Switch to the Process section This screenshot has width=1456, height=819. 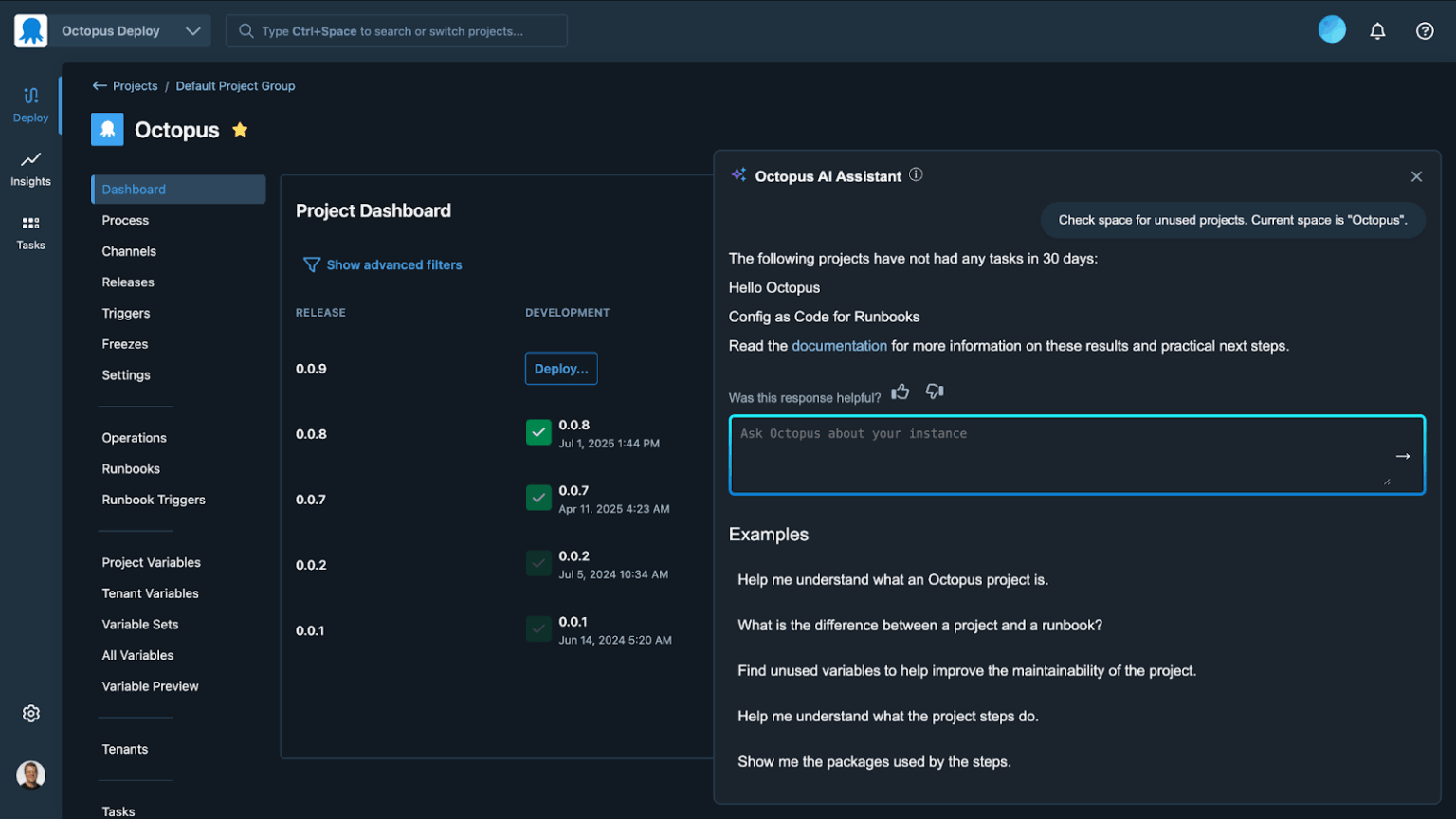124,220
